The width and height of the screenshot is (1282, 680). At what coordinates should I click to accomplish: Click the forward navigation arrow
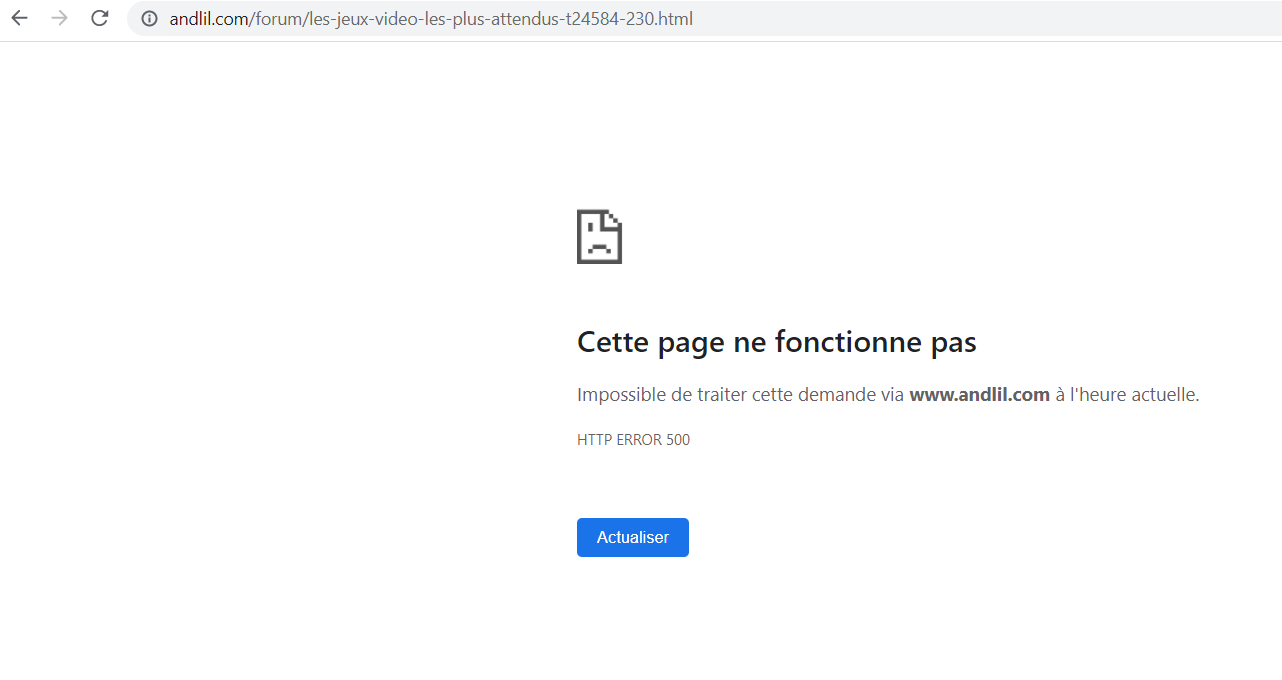click(x=59, y=18)
